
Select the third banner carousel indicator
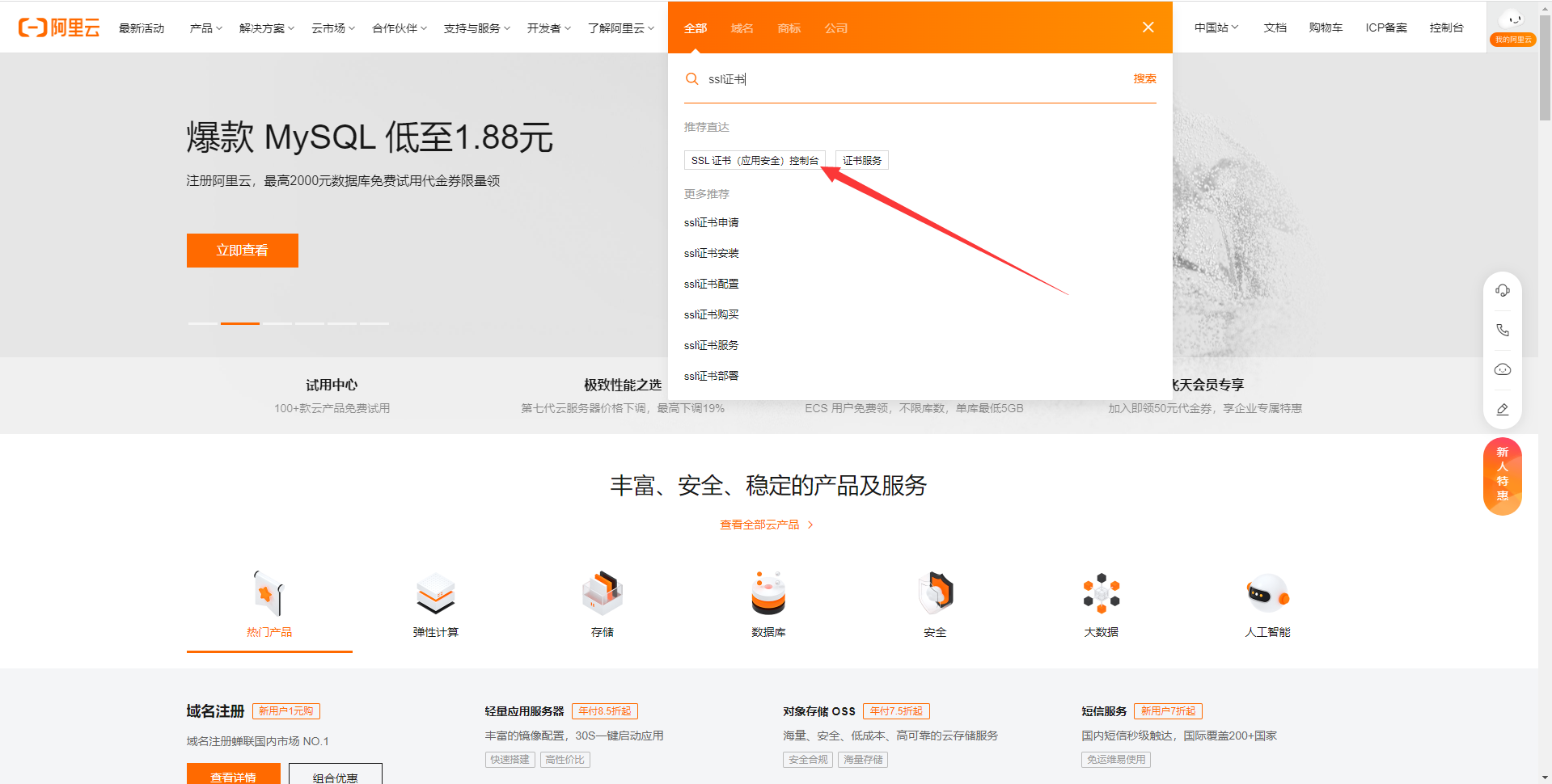pos(277,323)
